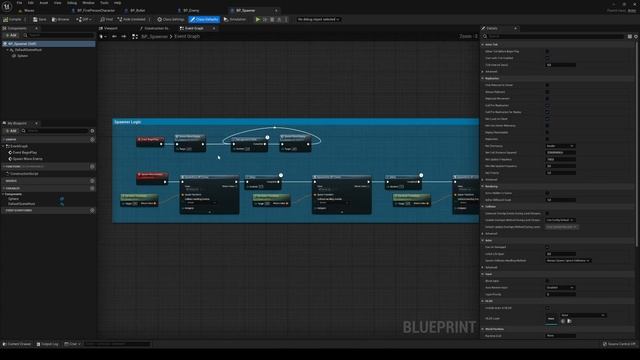Add new event dispatcher with plus icon

[92, 210]
